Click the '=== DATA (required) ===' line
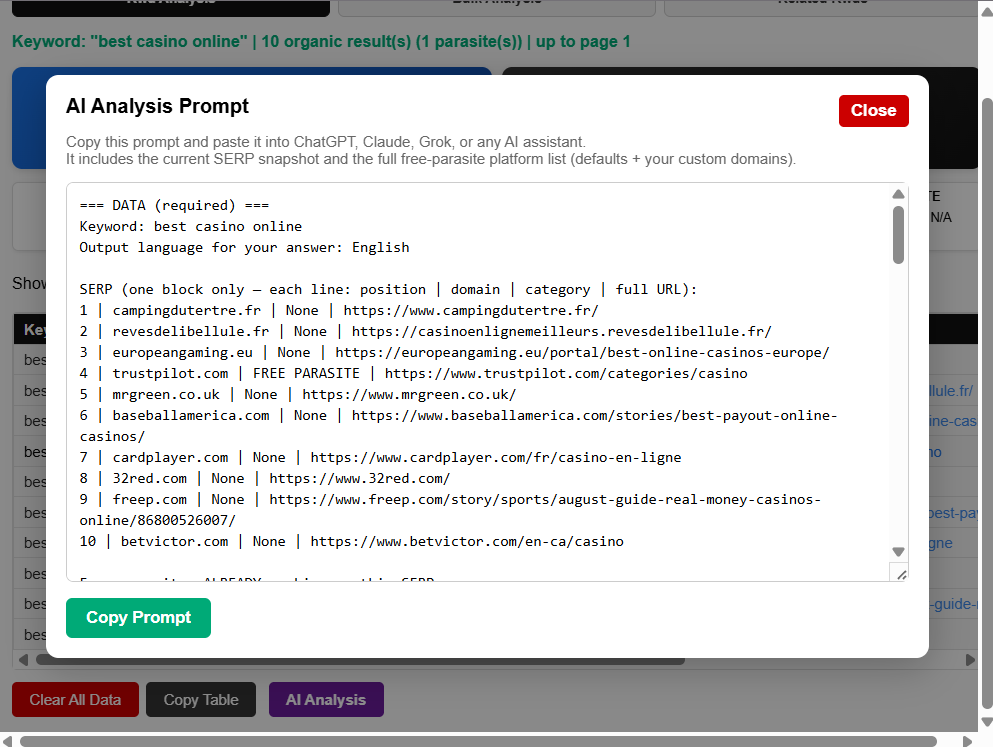Screen dimensions: 993x747 point(174,206)
